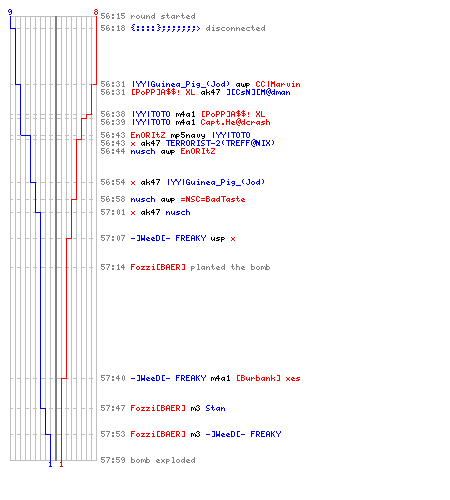450x500 pixels.
Task: Click the blue team count 9 atop graph
Action: coord(10,12)
